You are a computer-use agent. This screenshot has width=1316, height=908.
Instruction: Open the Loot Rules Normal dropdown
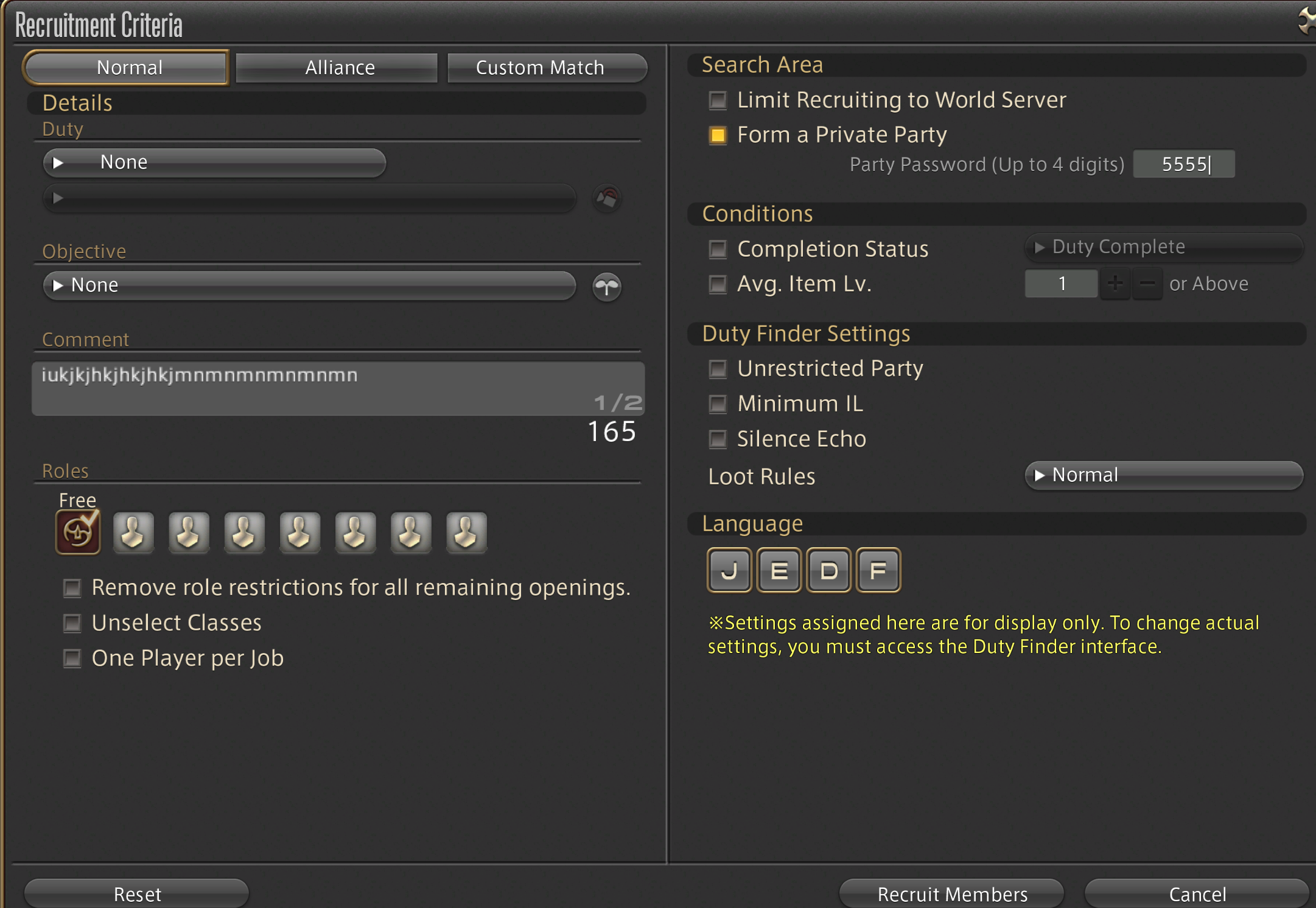[x=1163, y=475]
